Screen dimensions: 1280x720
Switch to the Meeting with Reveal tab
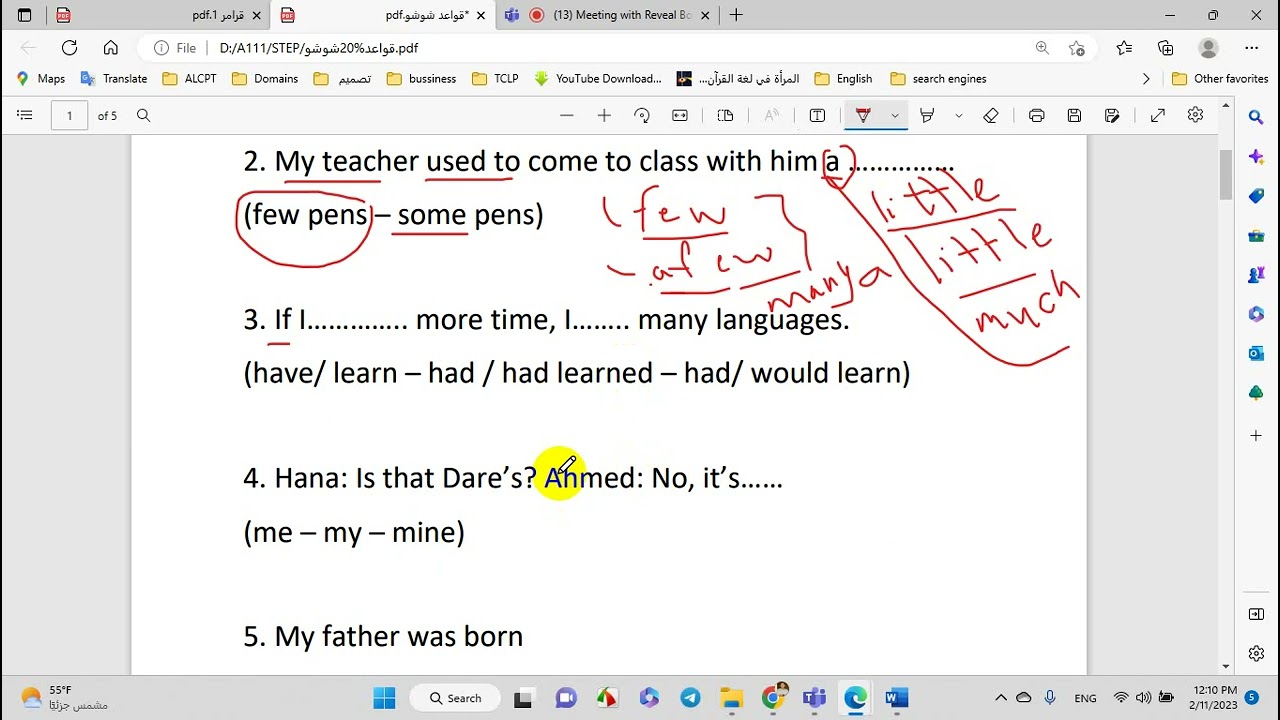click(x=609, y=15)
